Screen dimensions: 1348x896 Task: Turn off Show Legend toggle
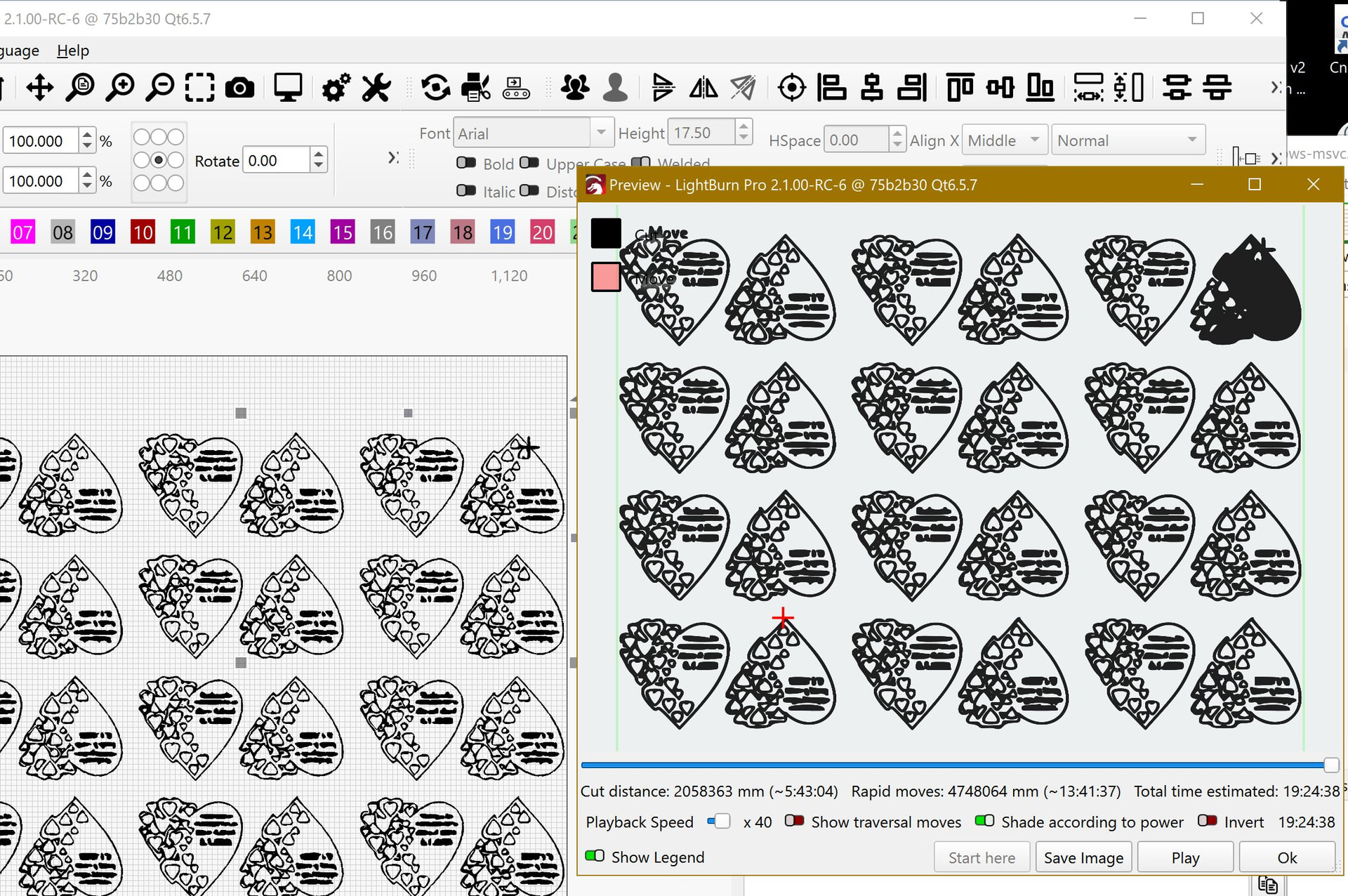(x=595, y=856)
